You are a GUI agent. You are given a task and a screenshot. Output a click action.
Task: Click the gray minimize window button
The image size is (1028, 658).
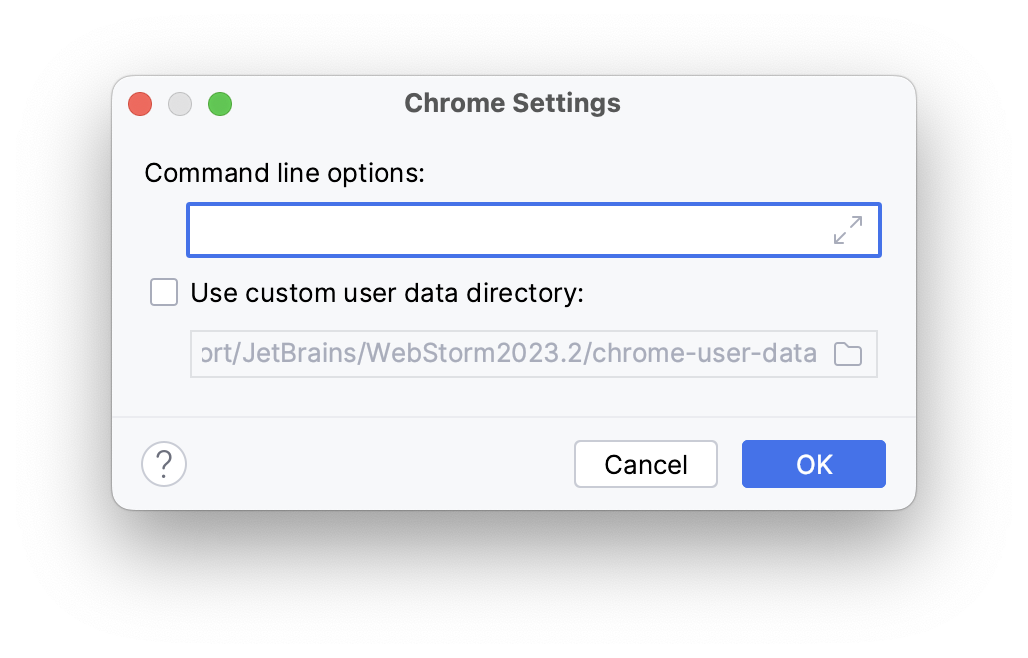[180, 104]
